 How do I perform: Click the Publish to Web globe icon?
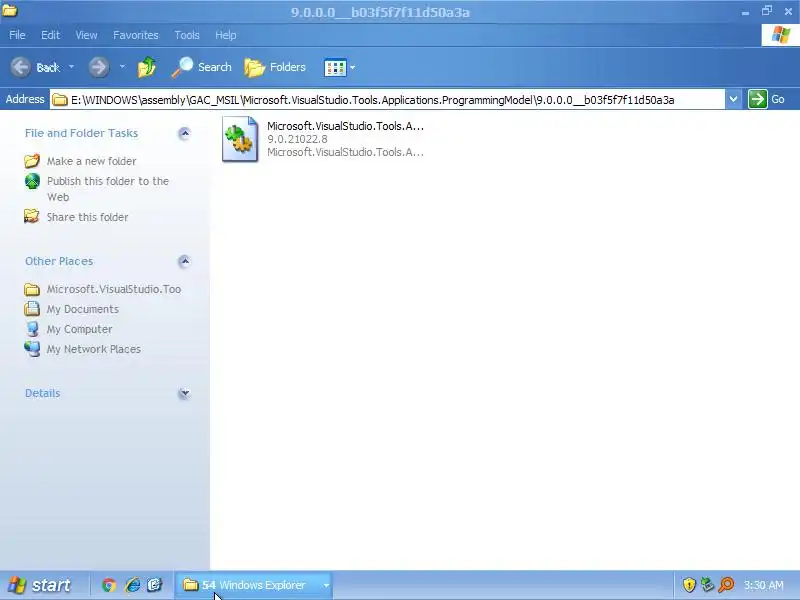32,181
